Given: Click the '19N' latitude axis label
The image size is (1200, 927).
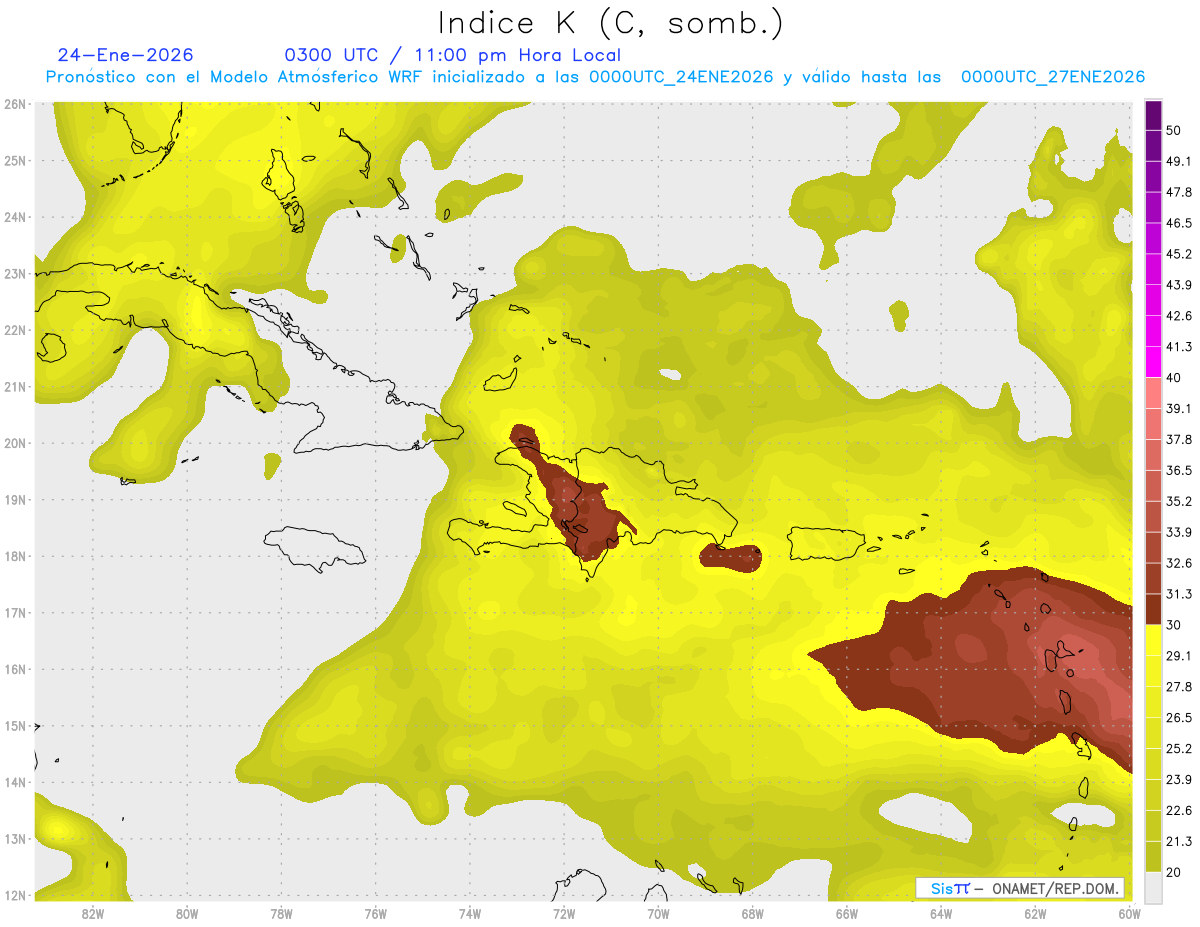Looking at the screenshot, I should click(x=15, y=499).
